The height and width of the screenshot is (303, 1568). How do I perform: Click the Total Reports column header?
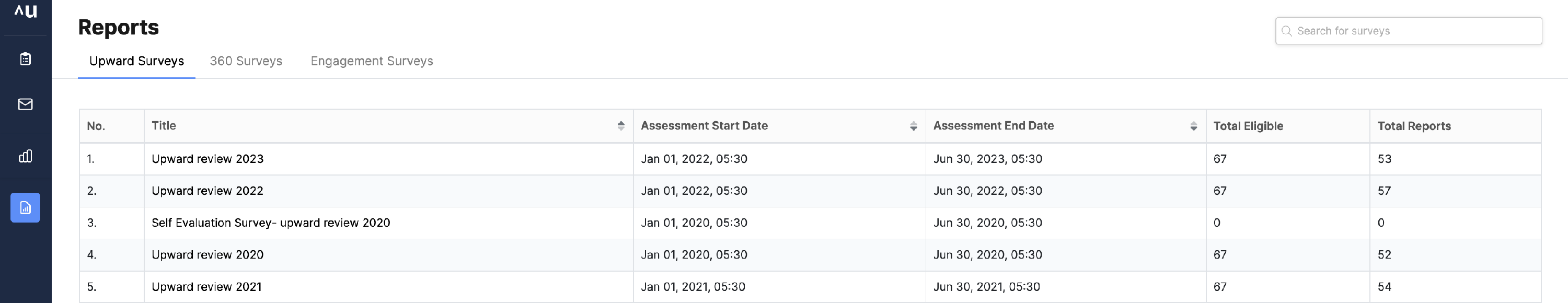(x=1414, y=126)
